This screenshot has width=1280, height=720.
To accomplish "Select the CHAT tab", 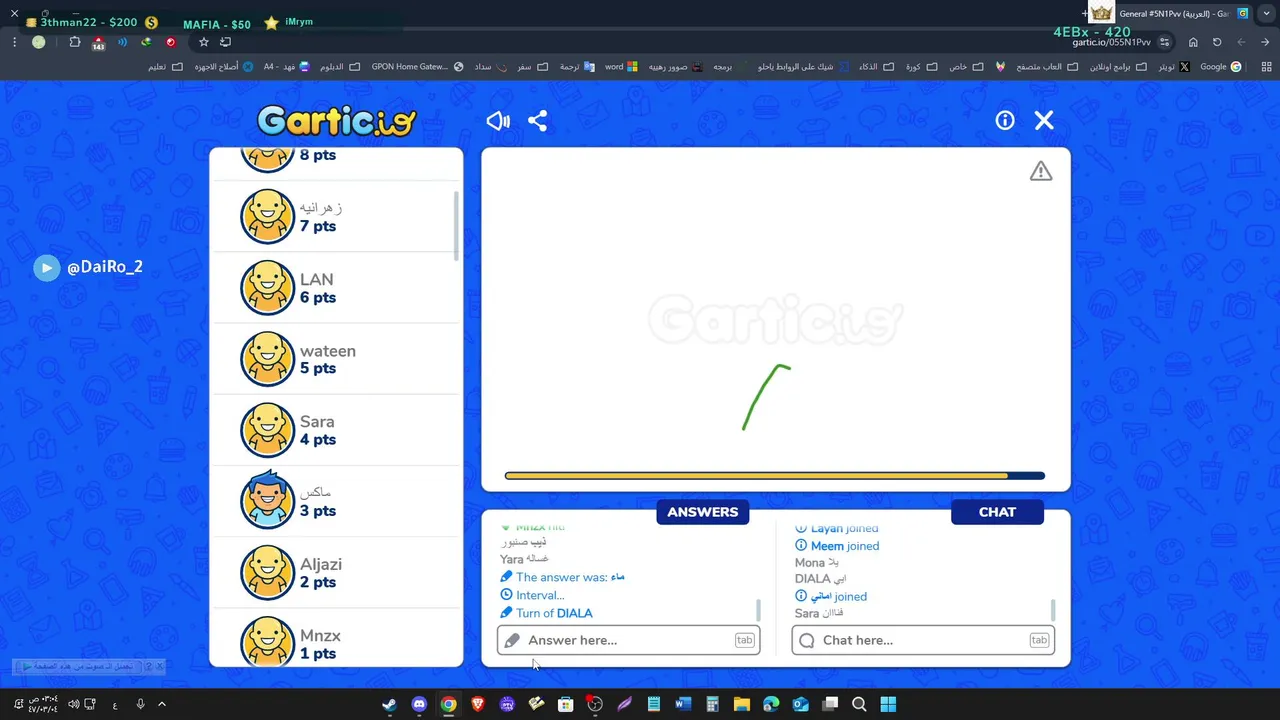I will pyautogui.click(x=997, y=512).
